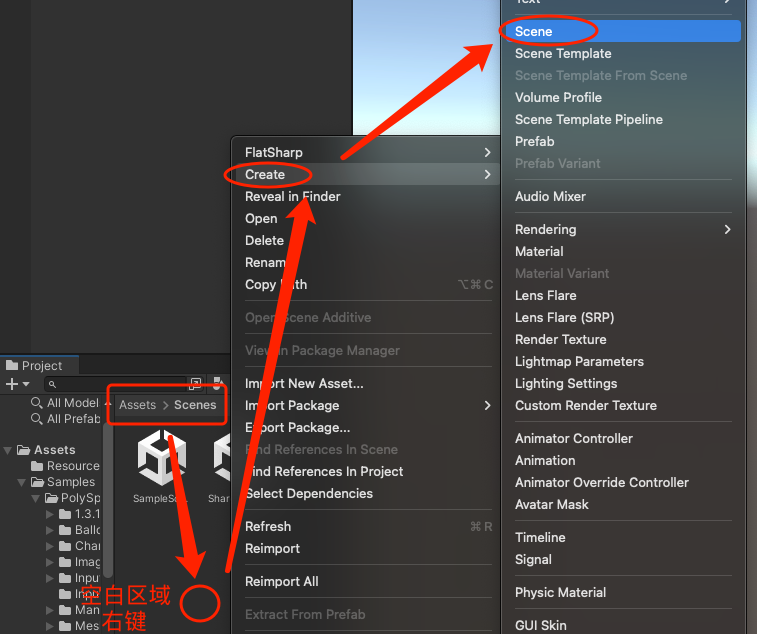This screenshot has height=634, width=757.
Task: Open the Create submenu
Action: pyautogui.click(x=367, y=174)
